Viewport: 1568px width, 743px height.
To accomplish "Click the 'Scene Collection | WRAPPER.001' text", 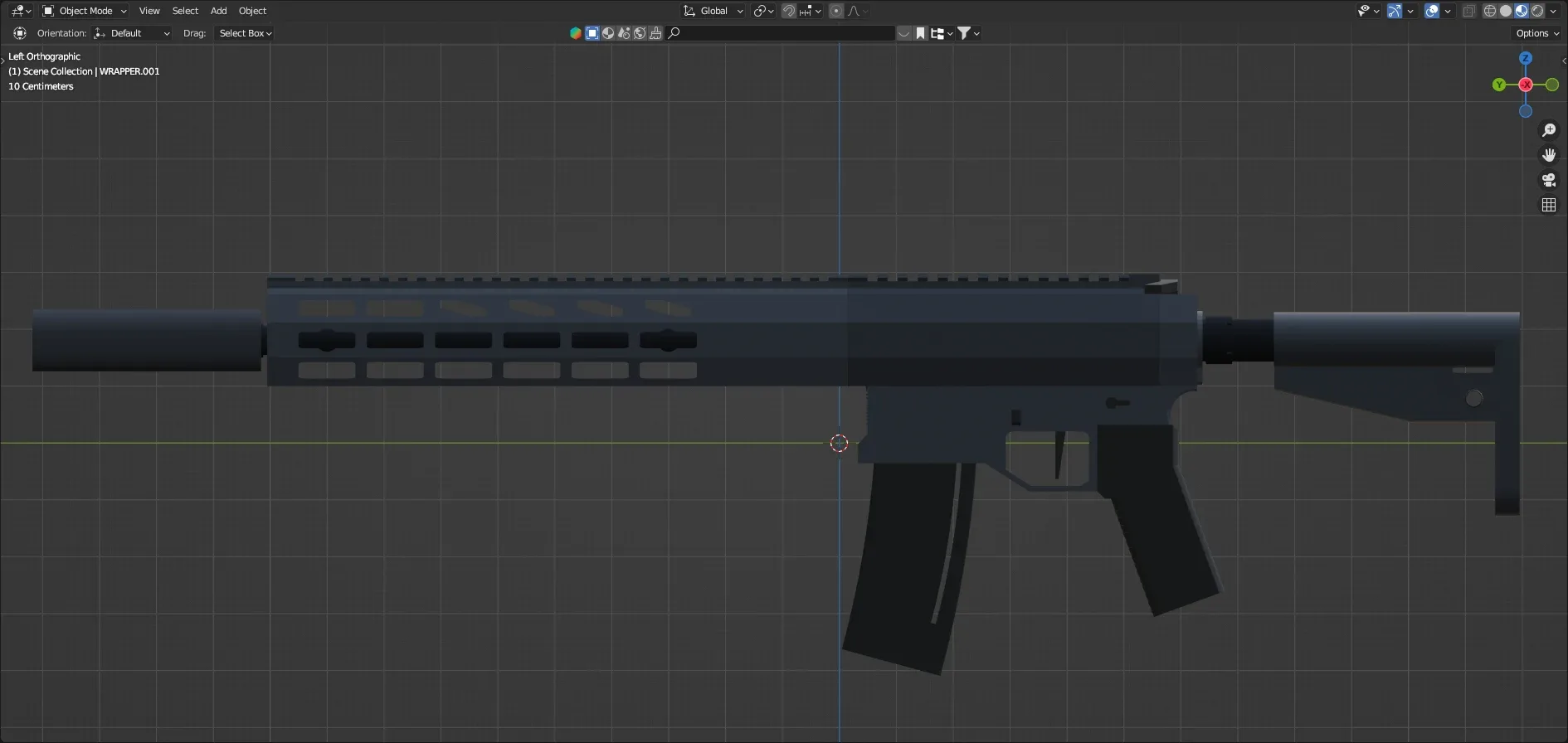I will (x=84, y=71).
